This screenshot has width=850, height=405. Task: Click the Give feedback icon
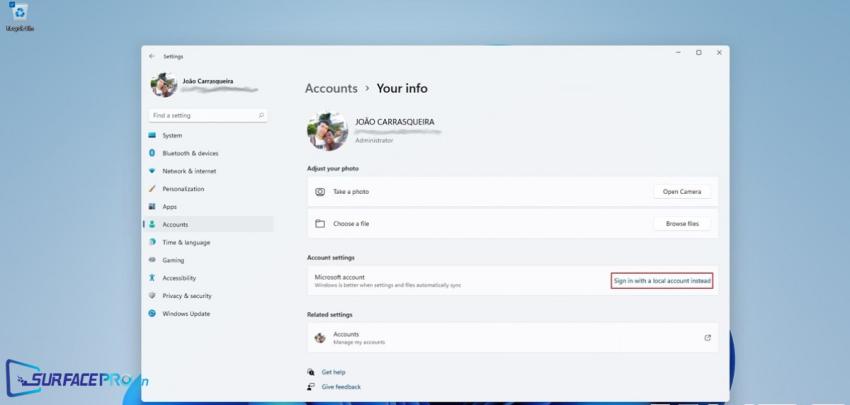[x=311, y=387]
